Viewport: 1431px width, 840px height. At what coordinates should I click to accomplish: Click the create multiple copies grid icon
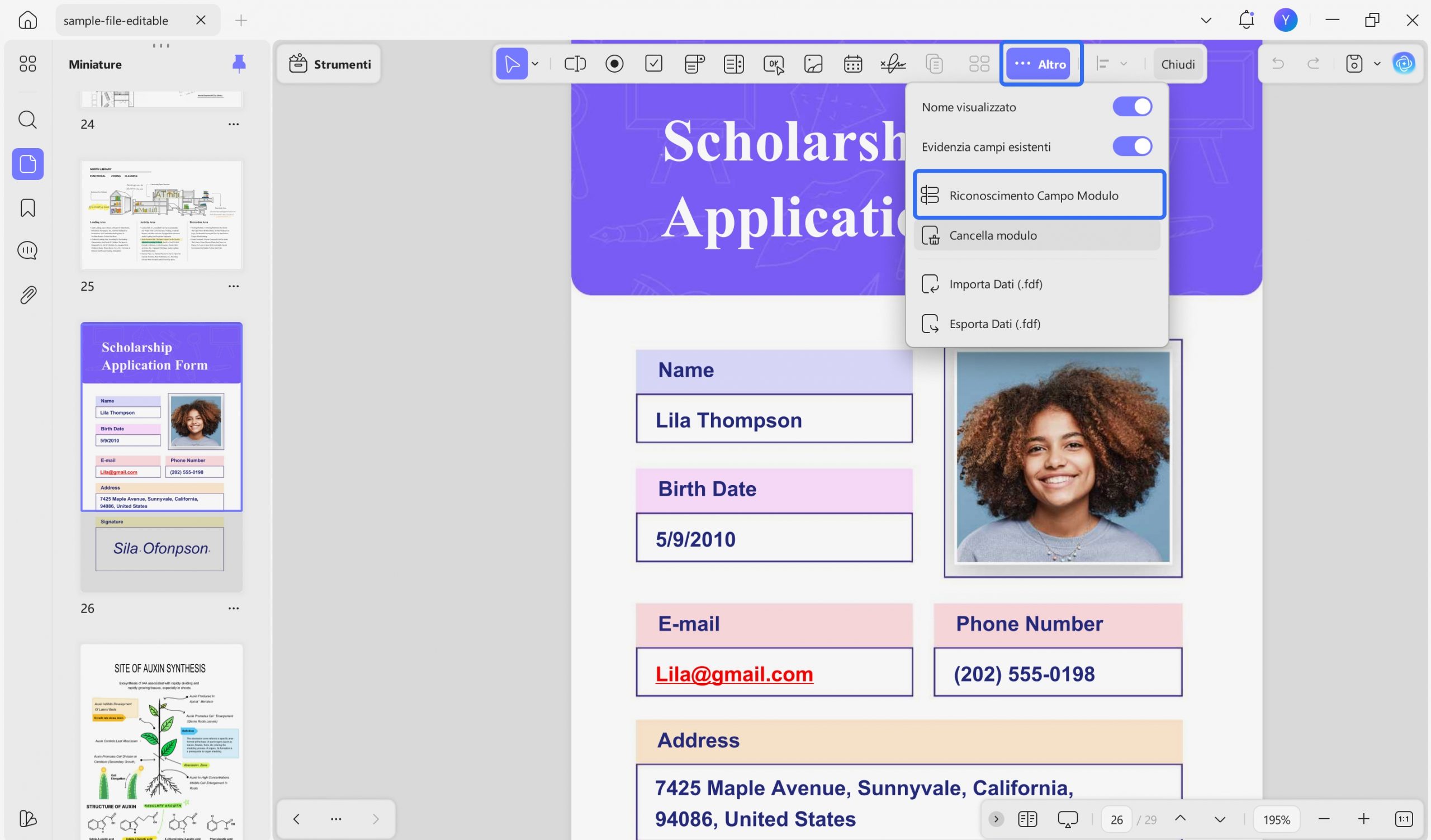coord(979,64)
